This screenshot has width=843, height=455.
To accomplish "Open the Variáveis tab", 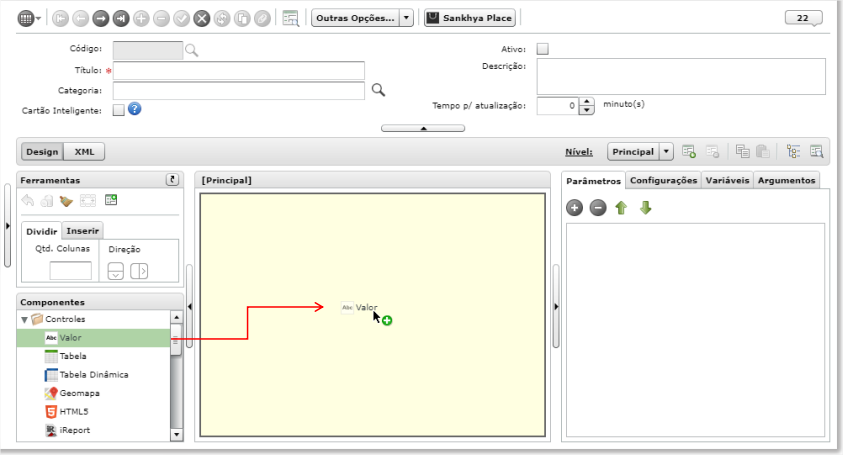I will 727,180.
